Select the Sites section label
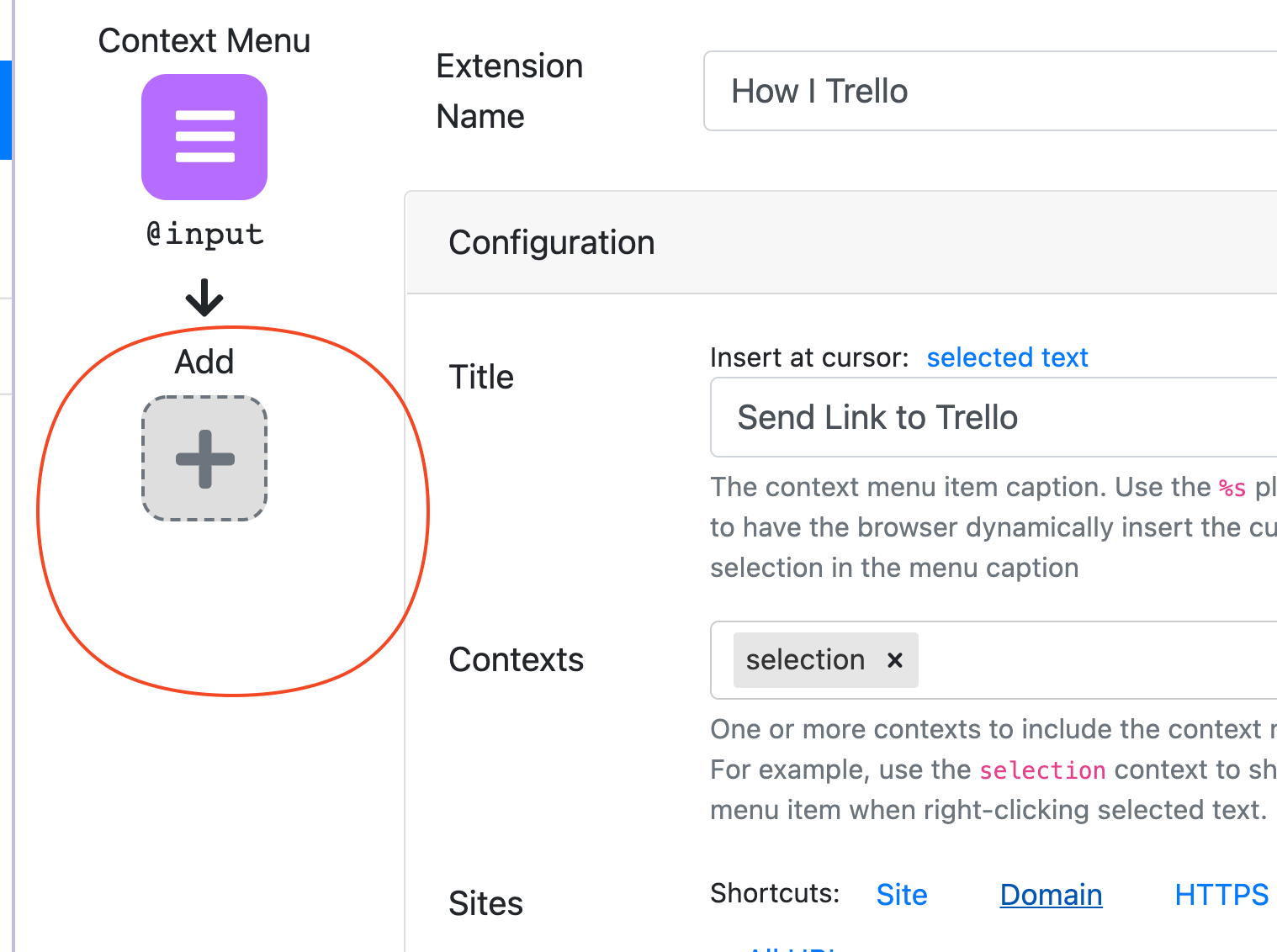The width and height of the screenshot is (1277, 952). click(485, 903)
